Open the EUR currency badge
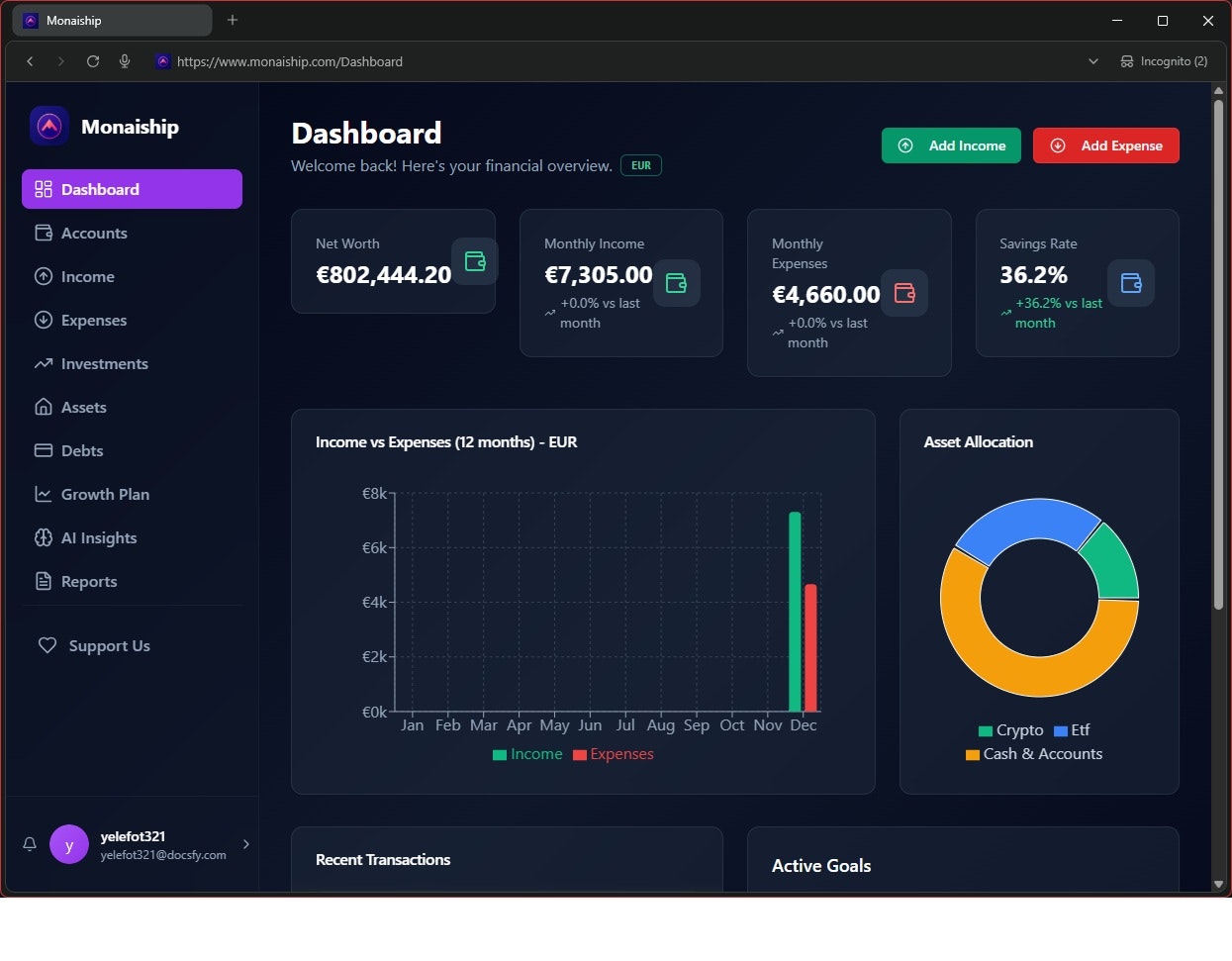The width and height of the screenshot is (1232, 961). pos(640,165)
